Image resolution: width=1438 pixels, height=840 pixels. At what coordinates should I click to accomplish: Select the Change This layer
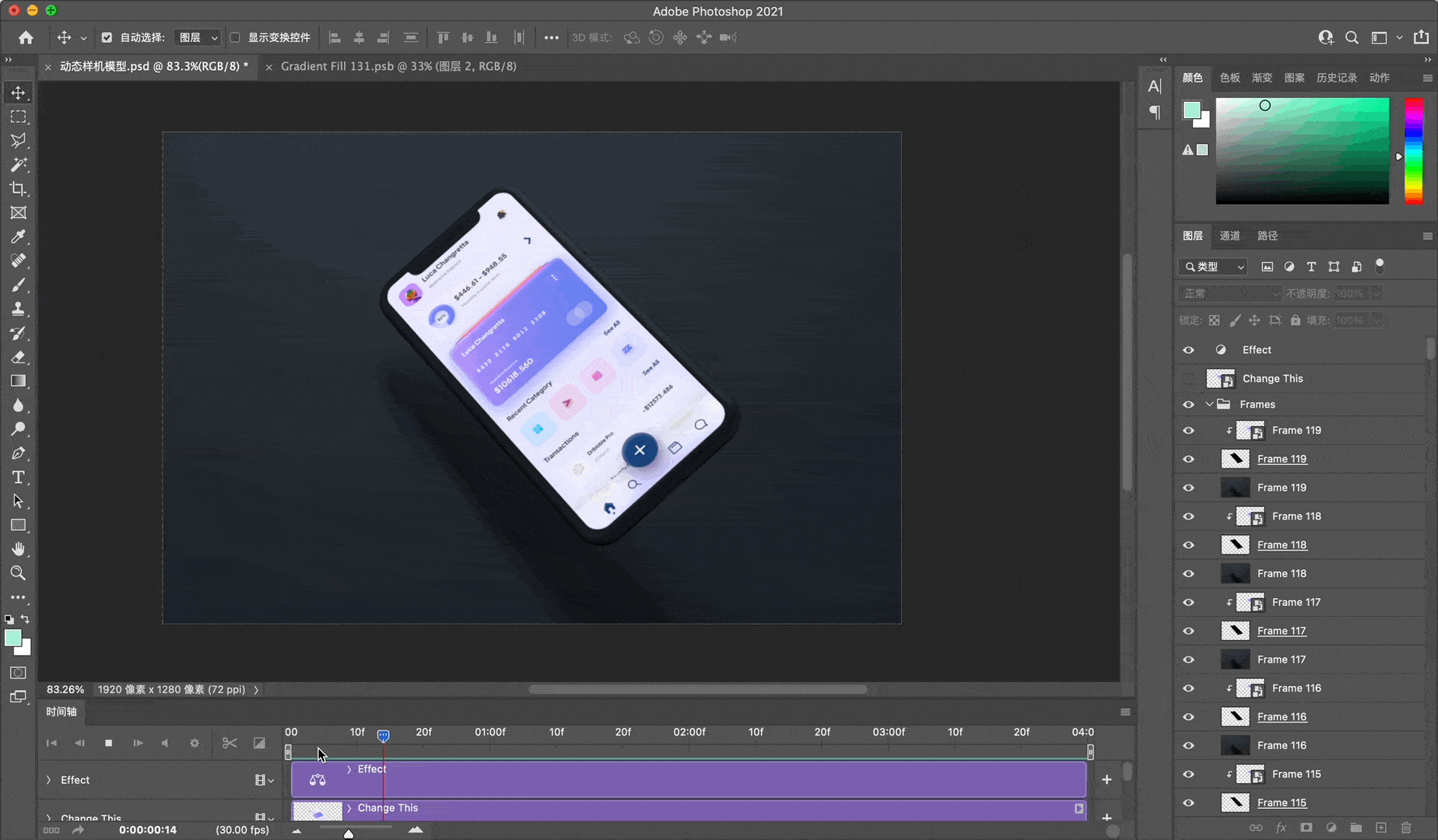[1272, 379]
